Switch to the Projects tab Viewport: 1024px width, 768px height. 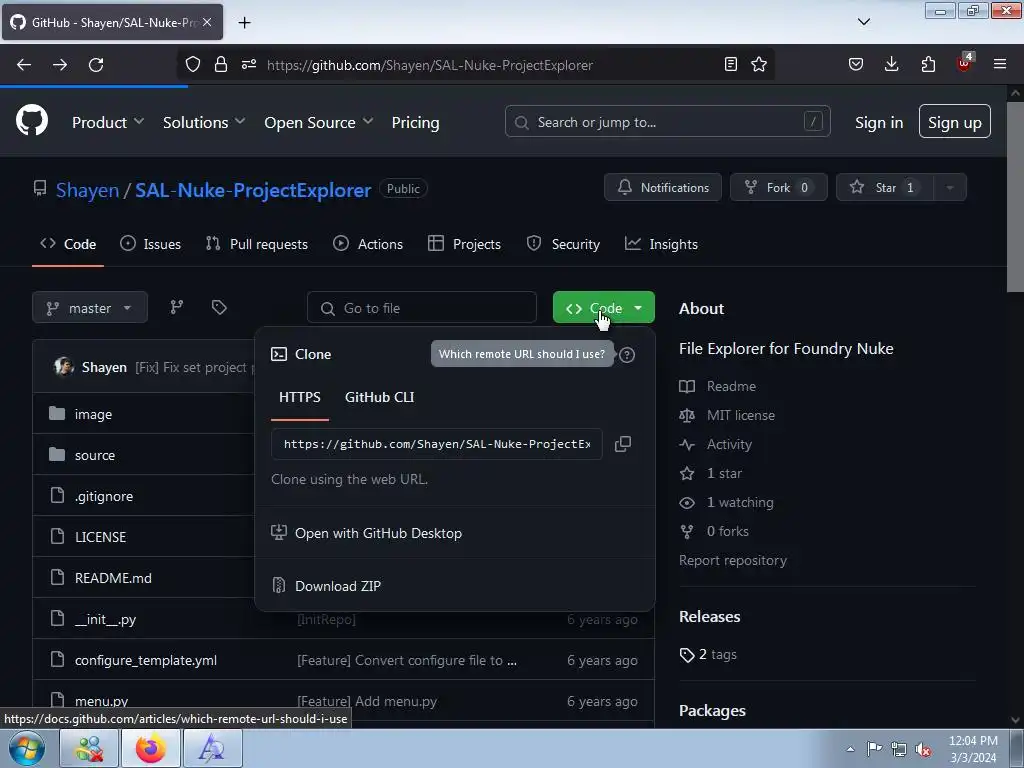(x=464, y=244)
